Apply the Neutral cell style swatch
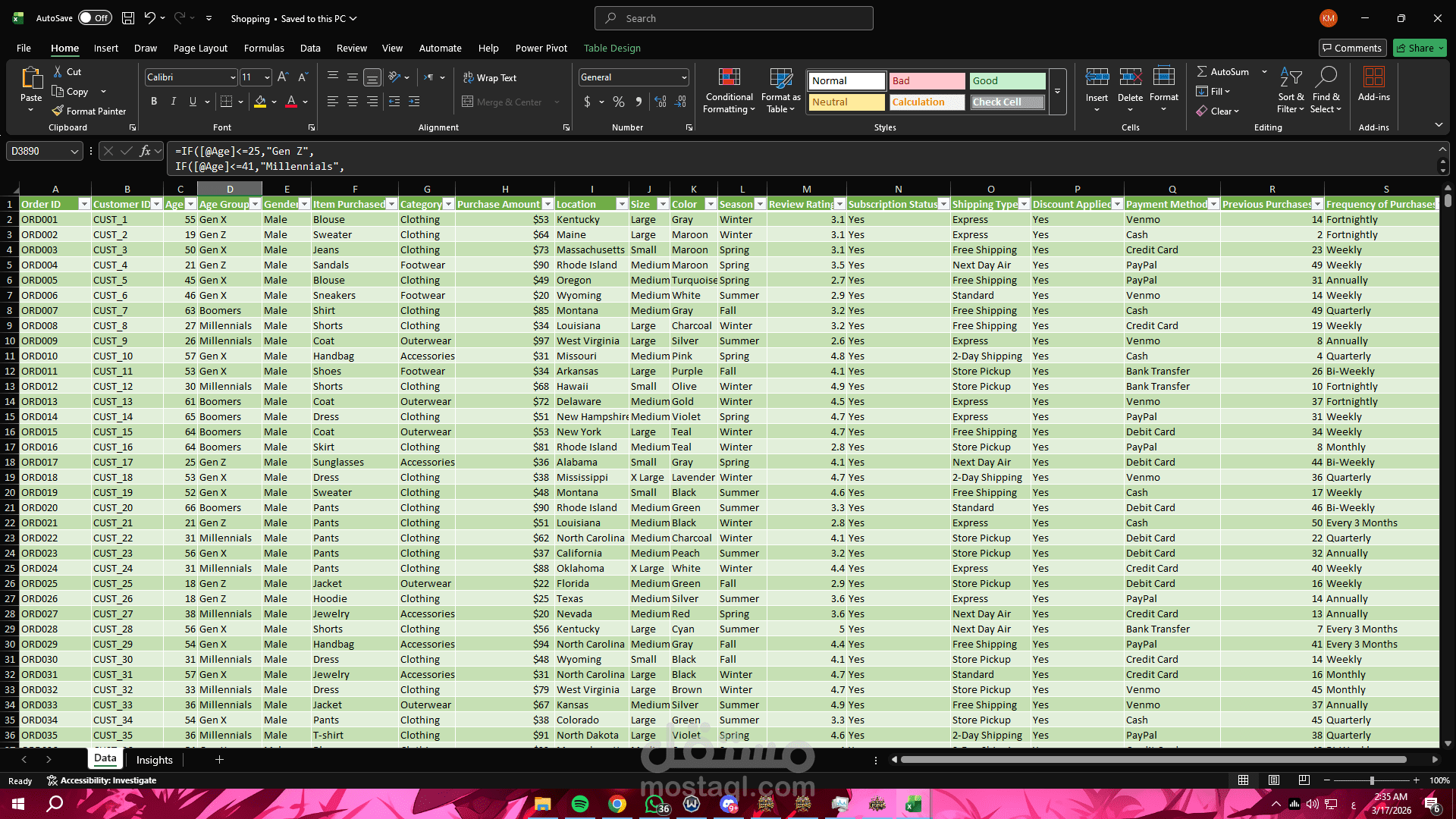Screen dimensions: 1456x819 coord(846,102)
